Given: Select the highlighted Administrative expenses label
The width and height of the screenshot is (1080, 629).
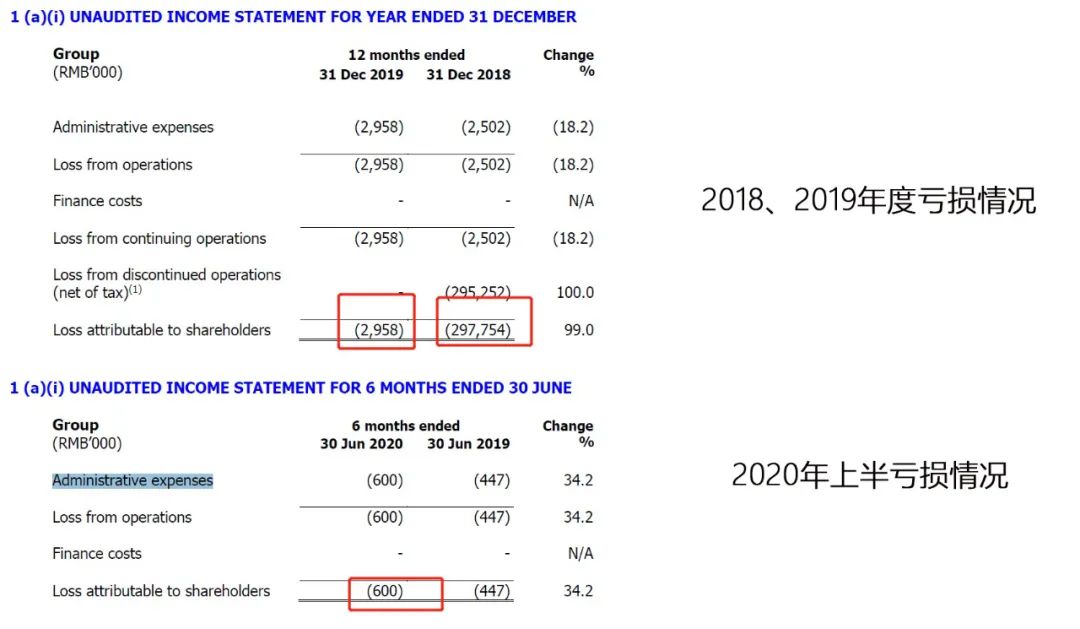Looking at the screenshot, I should (133, 480).
